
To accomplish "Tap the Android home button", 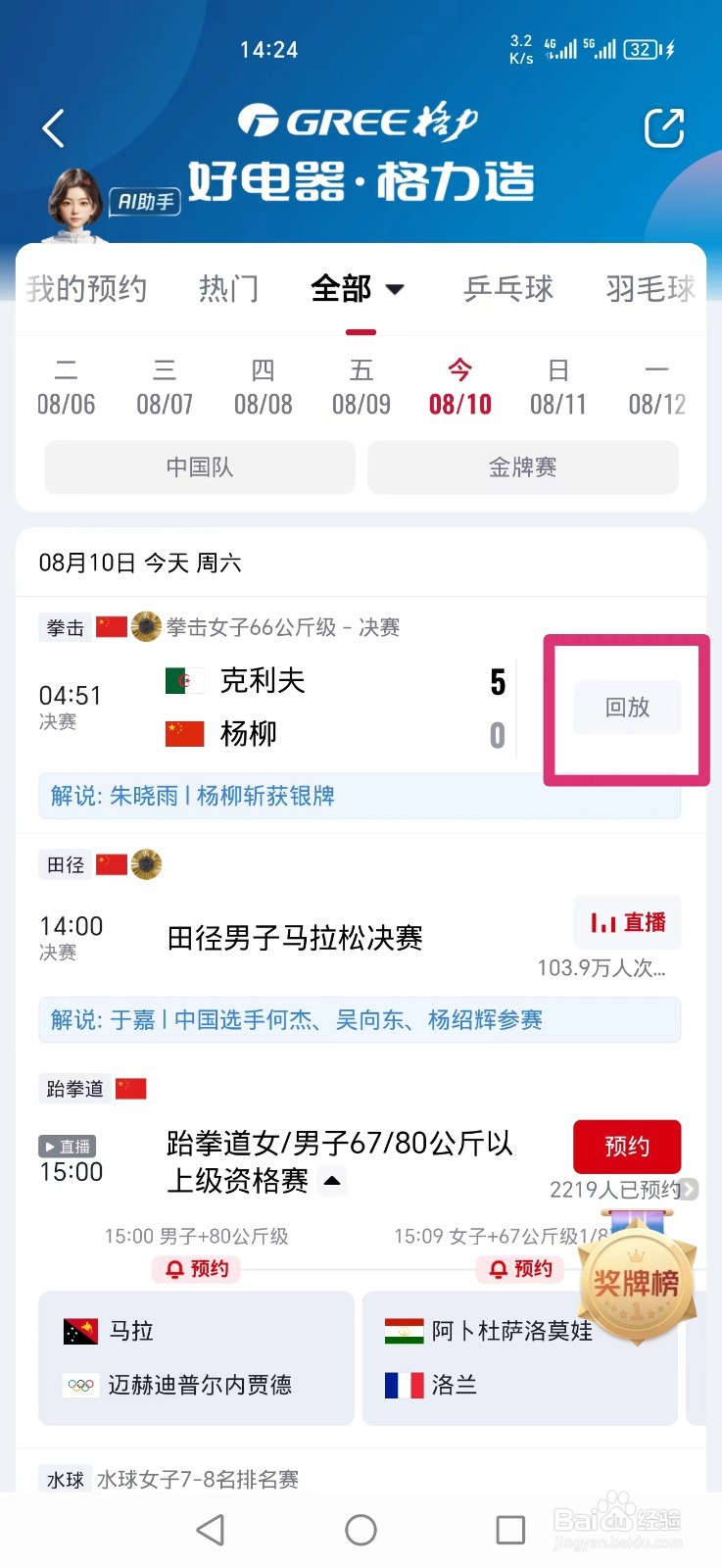I will (x=361, y=1530).
